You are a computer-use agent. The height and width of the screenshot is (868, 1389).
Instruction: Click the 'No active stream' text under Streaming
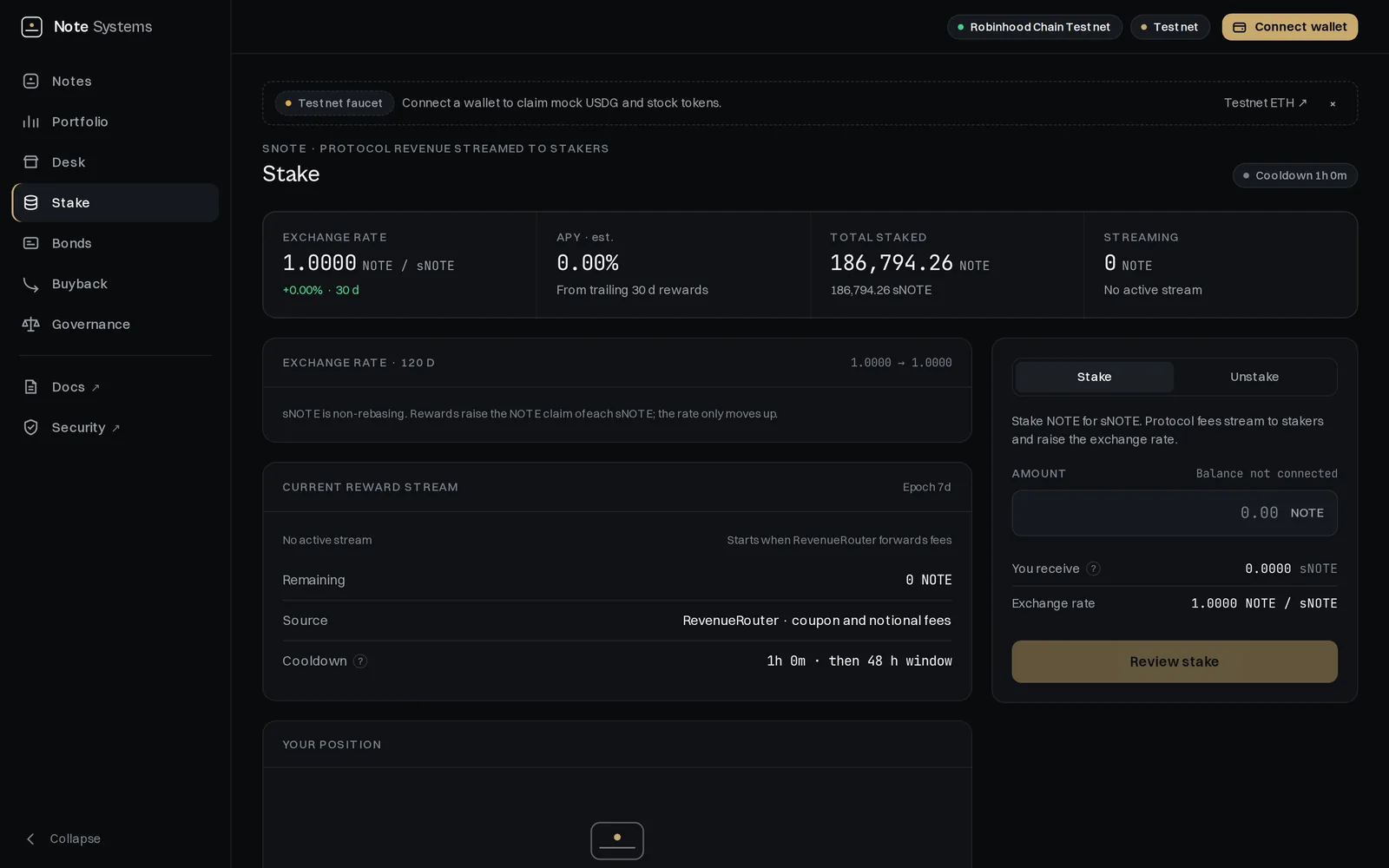[1153, 290]
